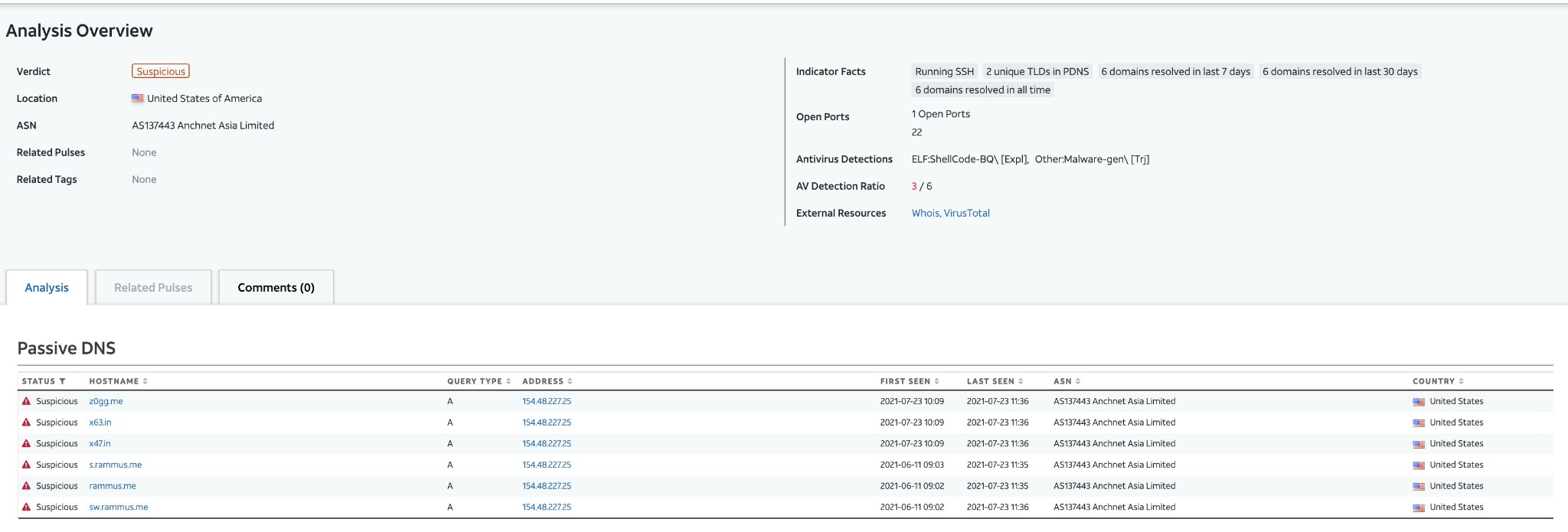Open IP address link in x63.in row
Image resolution: width=1568 pixels, height=532 pixels.
click(547, 423)
